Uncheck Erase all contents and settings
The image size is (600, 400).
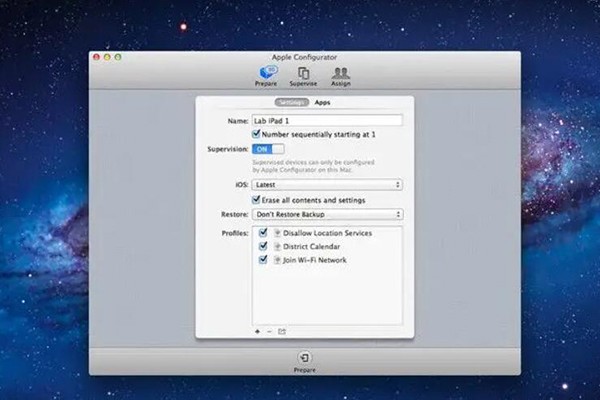[256, 199]
